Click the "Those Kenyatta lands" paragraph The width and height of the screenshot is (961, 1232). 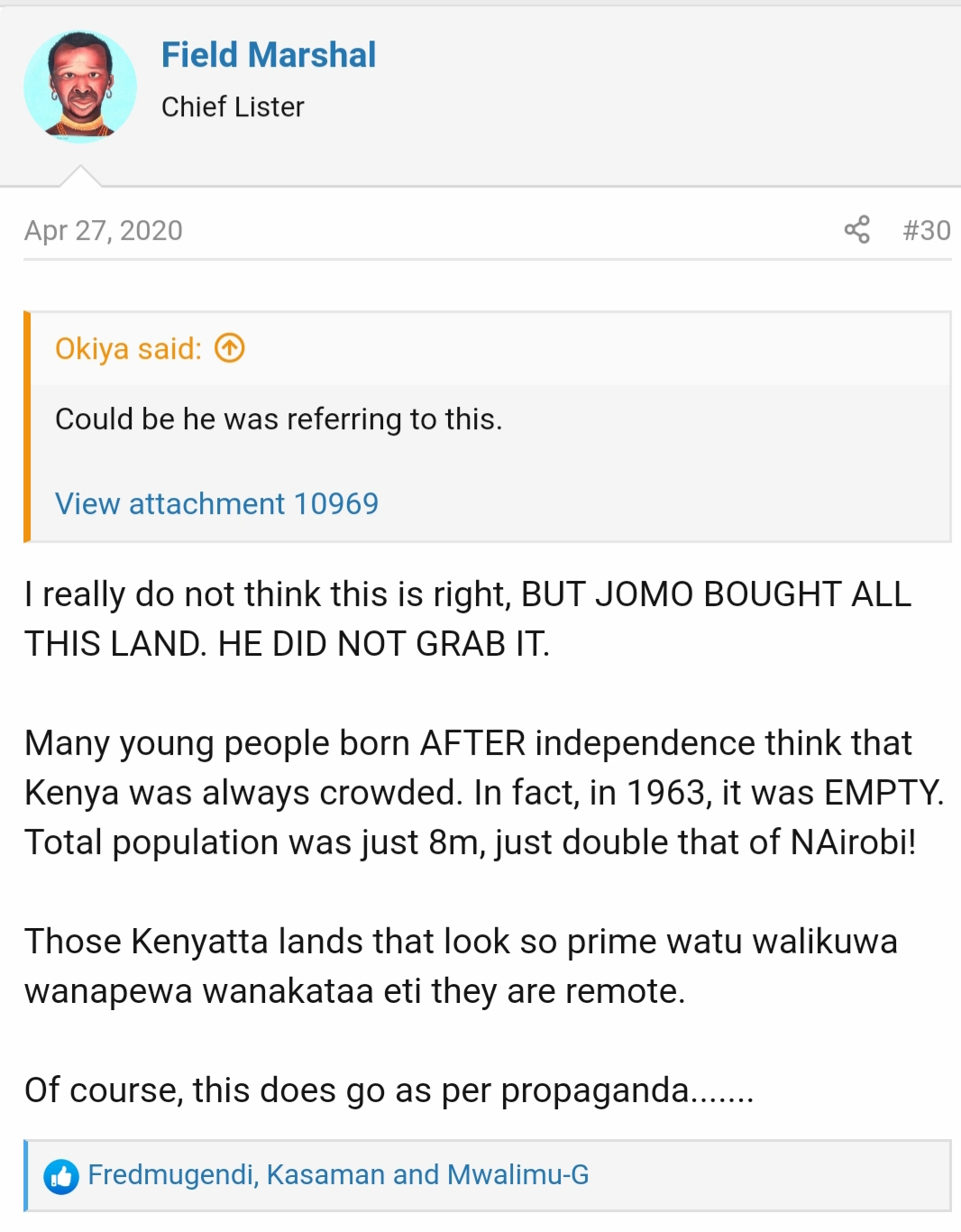[x=460, y=966]
